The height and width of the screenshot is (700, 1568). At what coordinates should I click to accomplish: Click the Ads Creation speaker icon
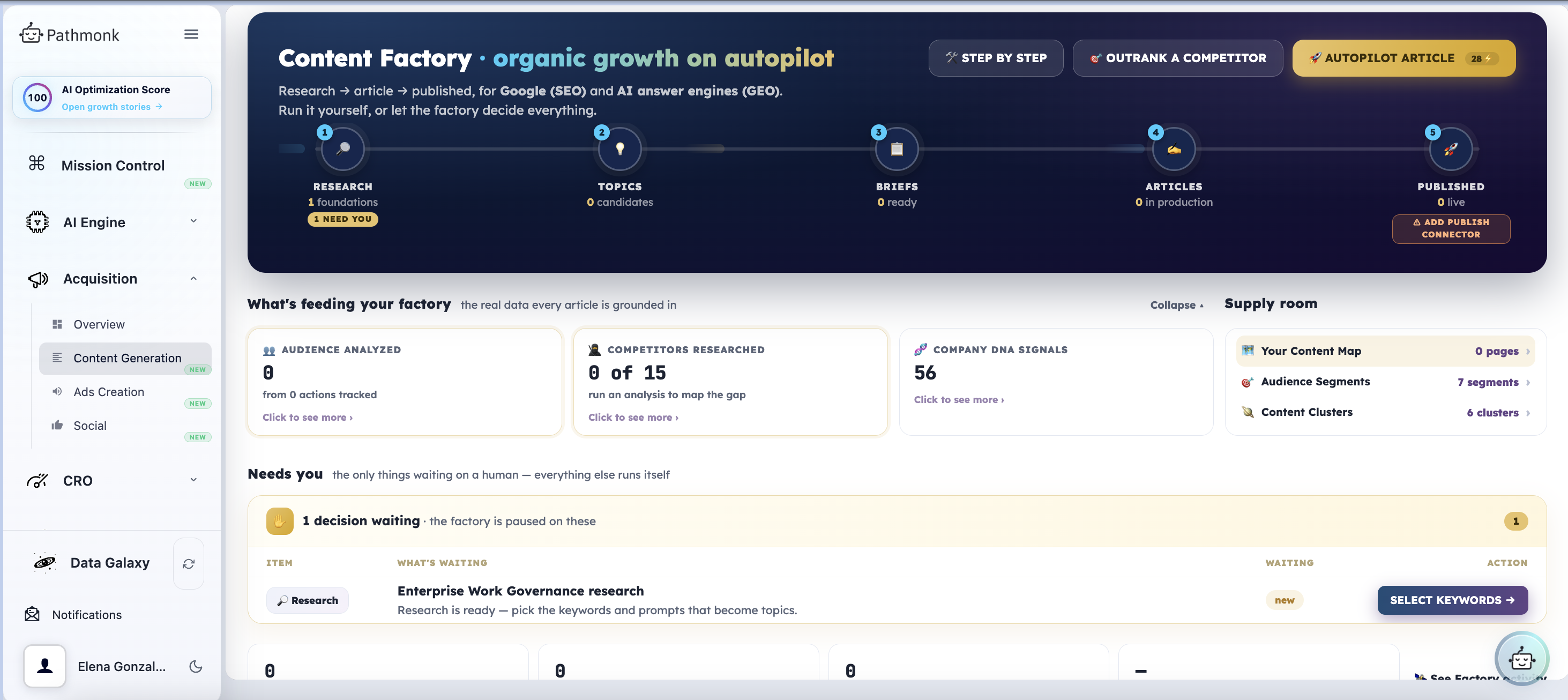click(57, 391)
